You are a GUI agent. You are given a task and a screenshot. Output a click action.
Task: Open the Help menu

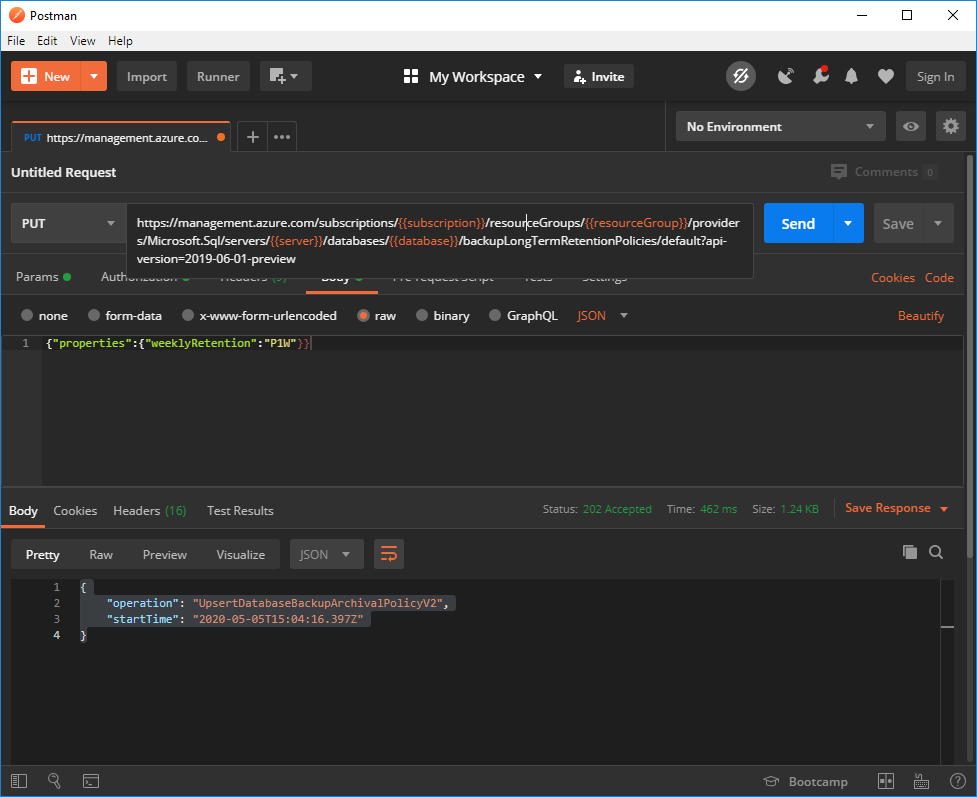coord(120,41)
